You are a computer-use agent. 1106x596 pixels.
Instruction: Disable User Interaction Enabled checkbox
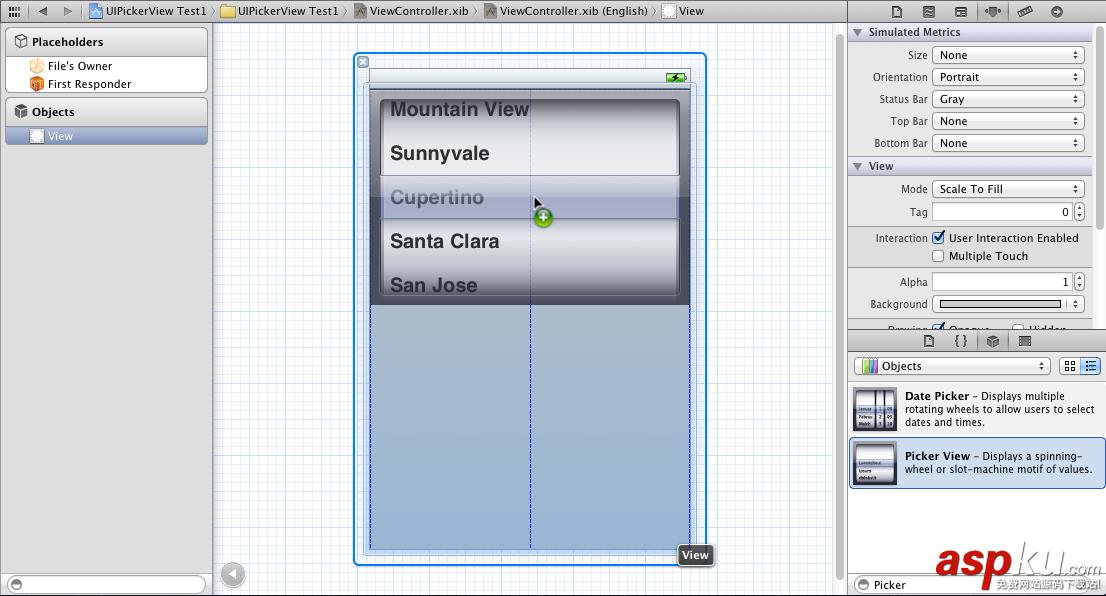pos(937,238)
